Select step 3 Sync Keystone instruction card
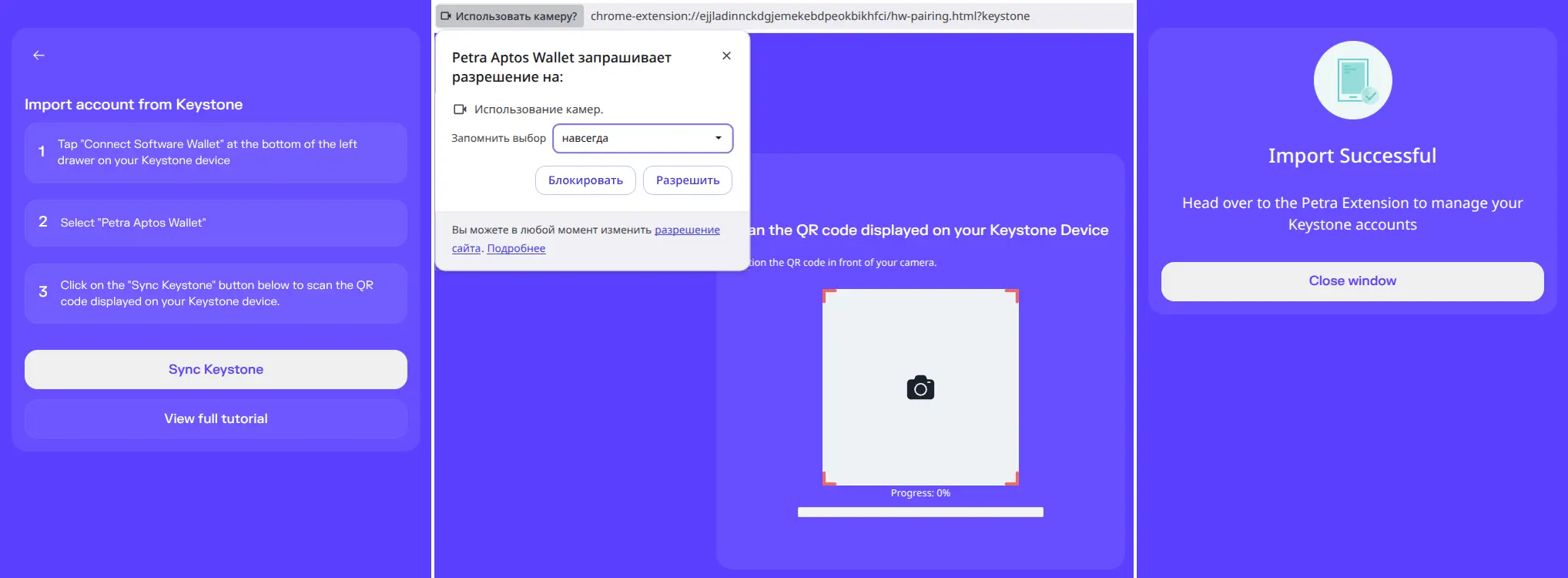The image size is (1568, 578). pyautogui.click(x=216, y=294)
